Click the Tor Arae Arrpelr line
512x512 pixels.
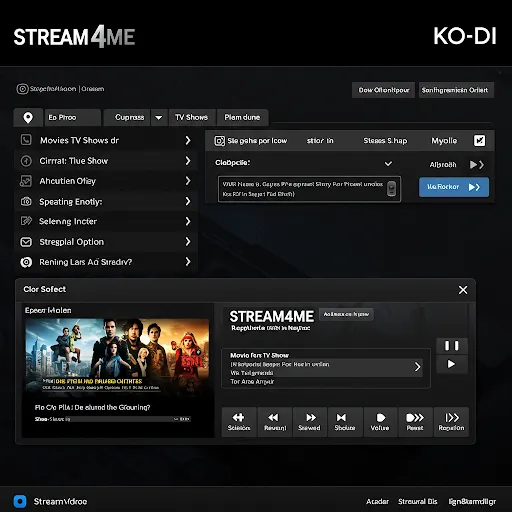click(x=252, y=382)
